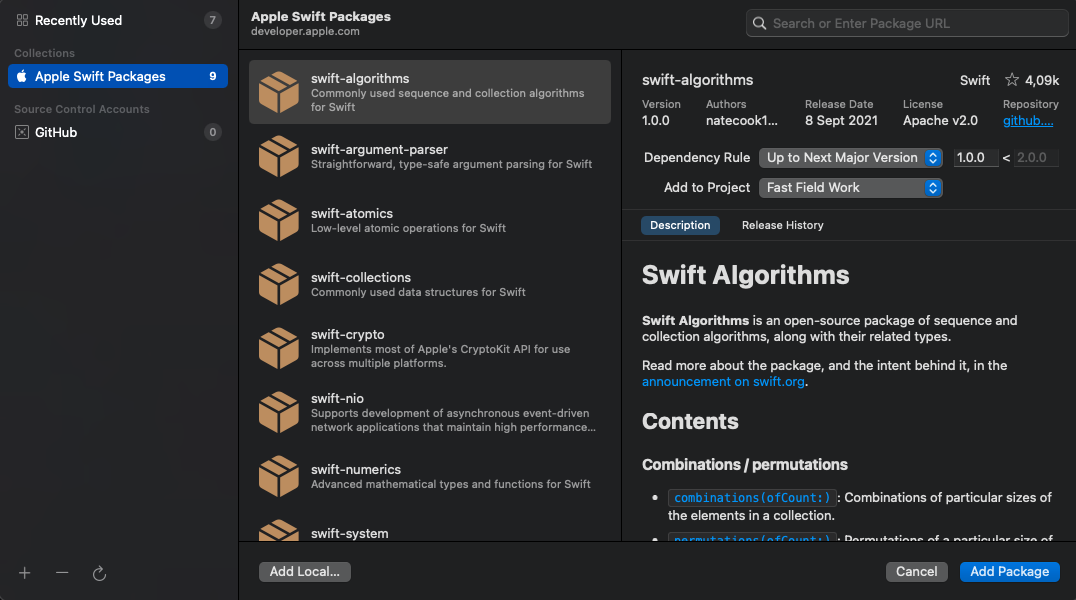
Task: Switch to the Release History tab
Action: [x=782, y=225]
